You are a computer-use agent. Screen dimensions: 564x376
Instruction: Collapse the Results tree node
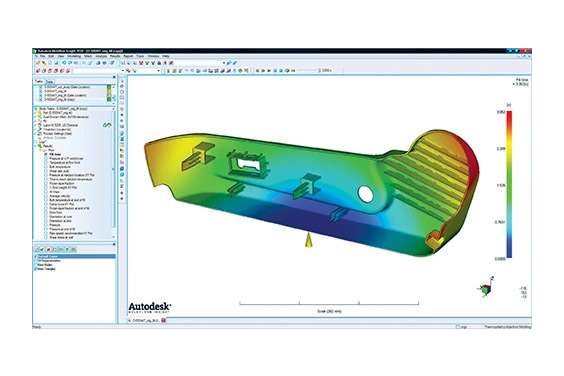36,146
